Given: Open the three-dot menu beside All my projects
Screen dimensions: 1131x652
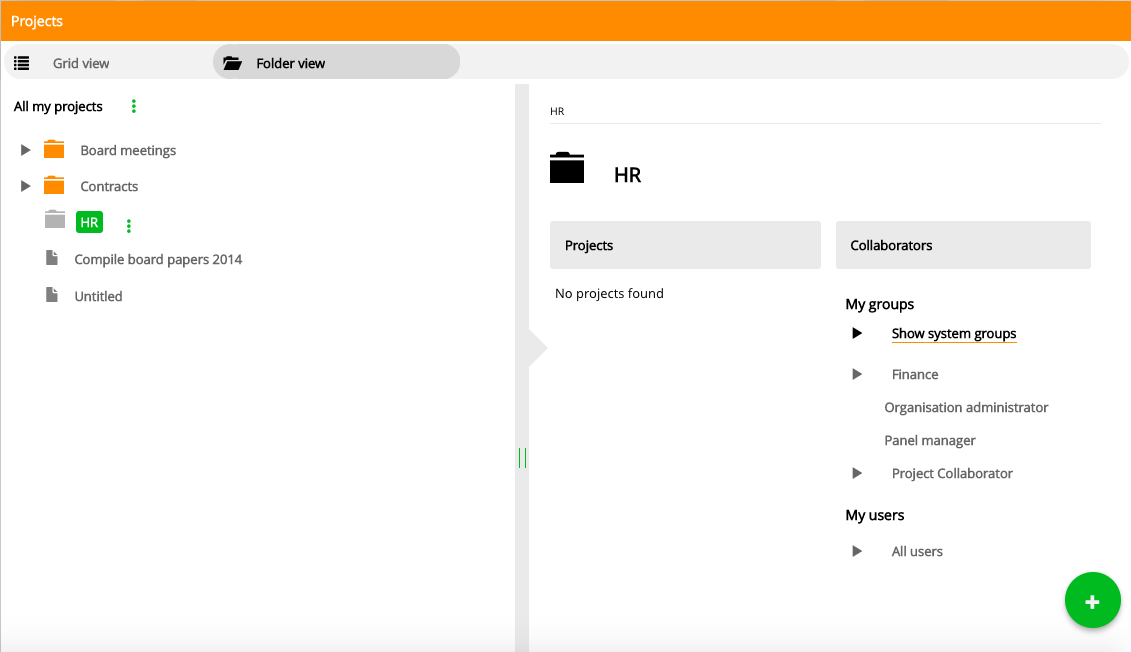Looking at the screenshot, I should (x=134, y=106).
